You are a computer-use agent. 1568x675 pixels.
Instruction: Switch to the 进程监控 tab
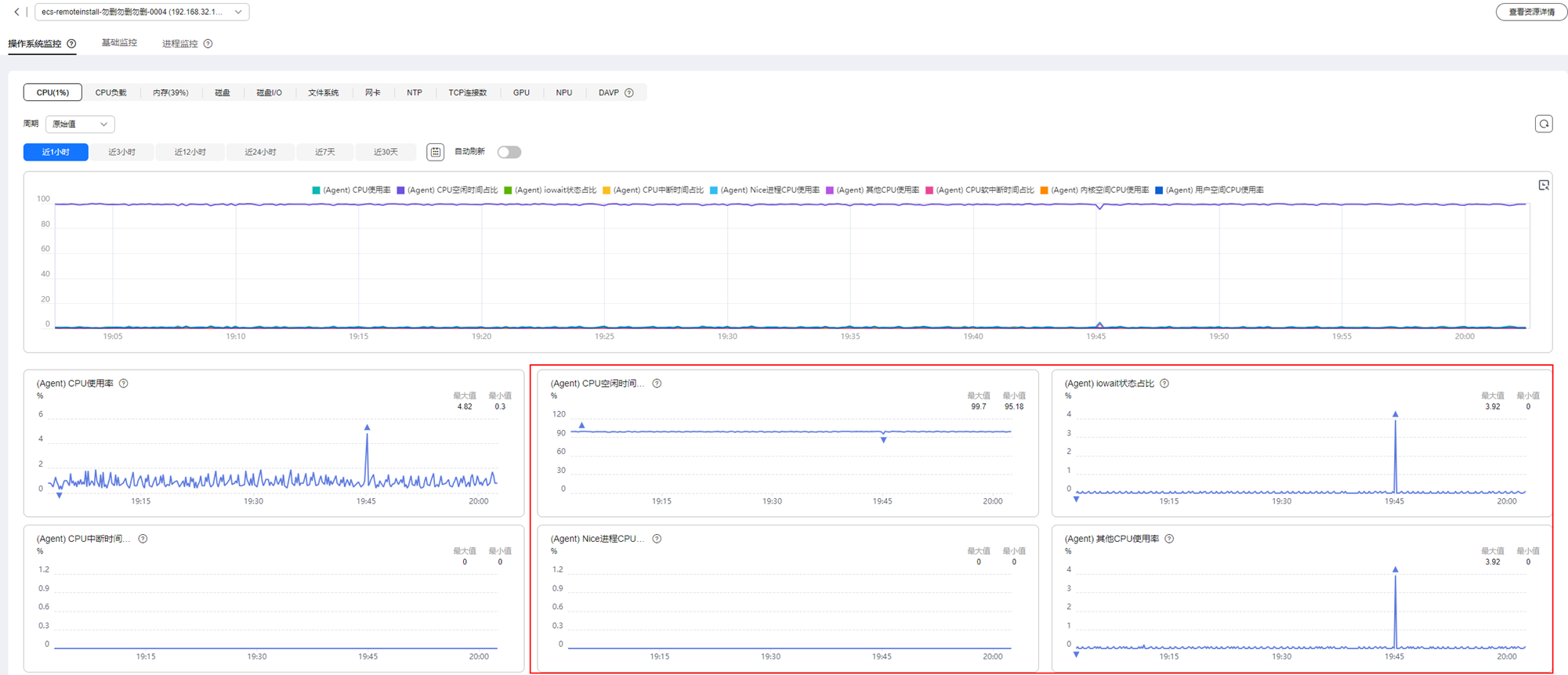[180, 44]
